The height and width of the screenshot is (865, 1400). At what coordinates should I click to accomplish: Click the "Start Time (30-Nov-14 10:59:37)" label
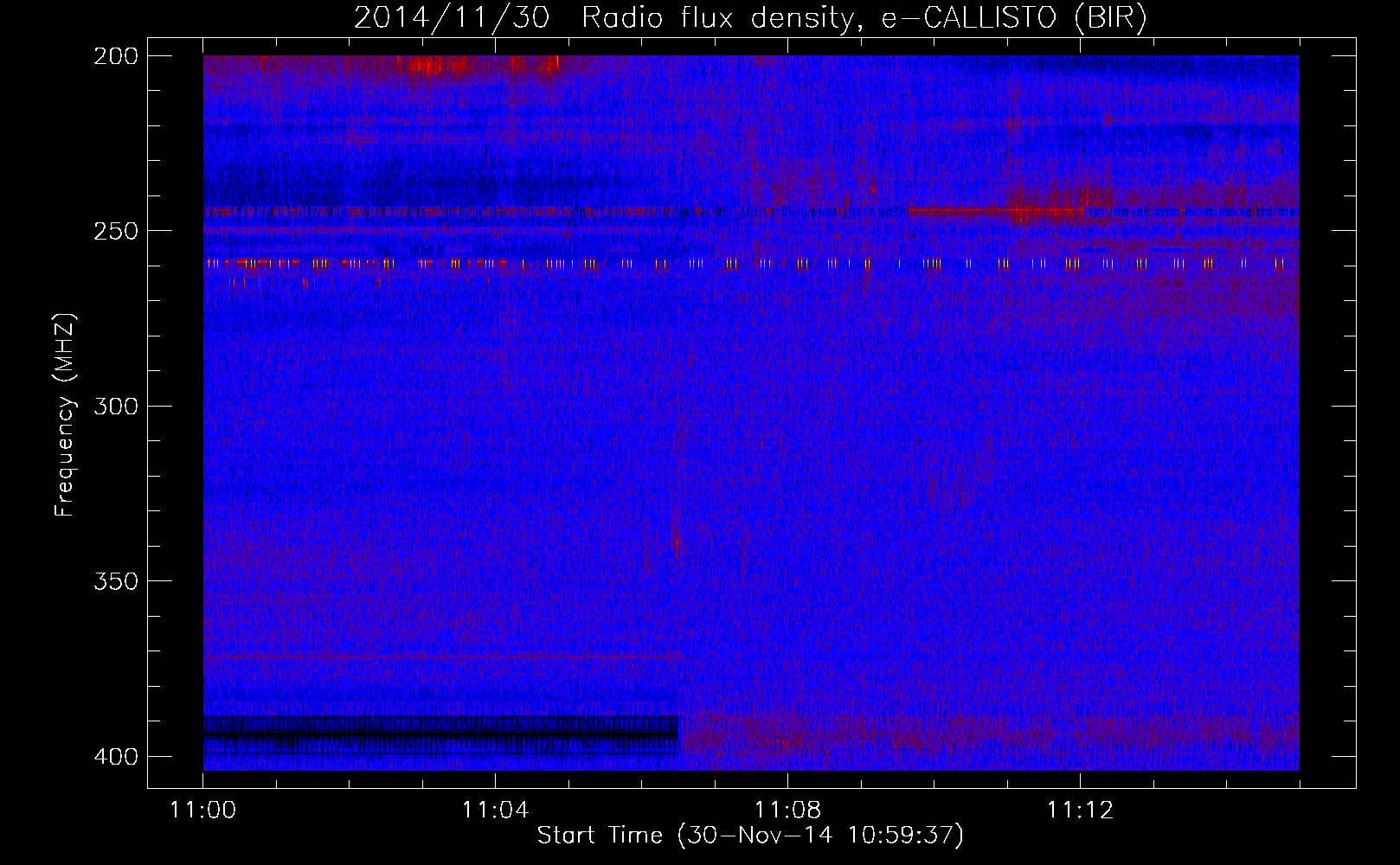pyautogui.click(x=750, y=836)
